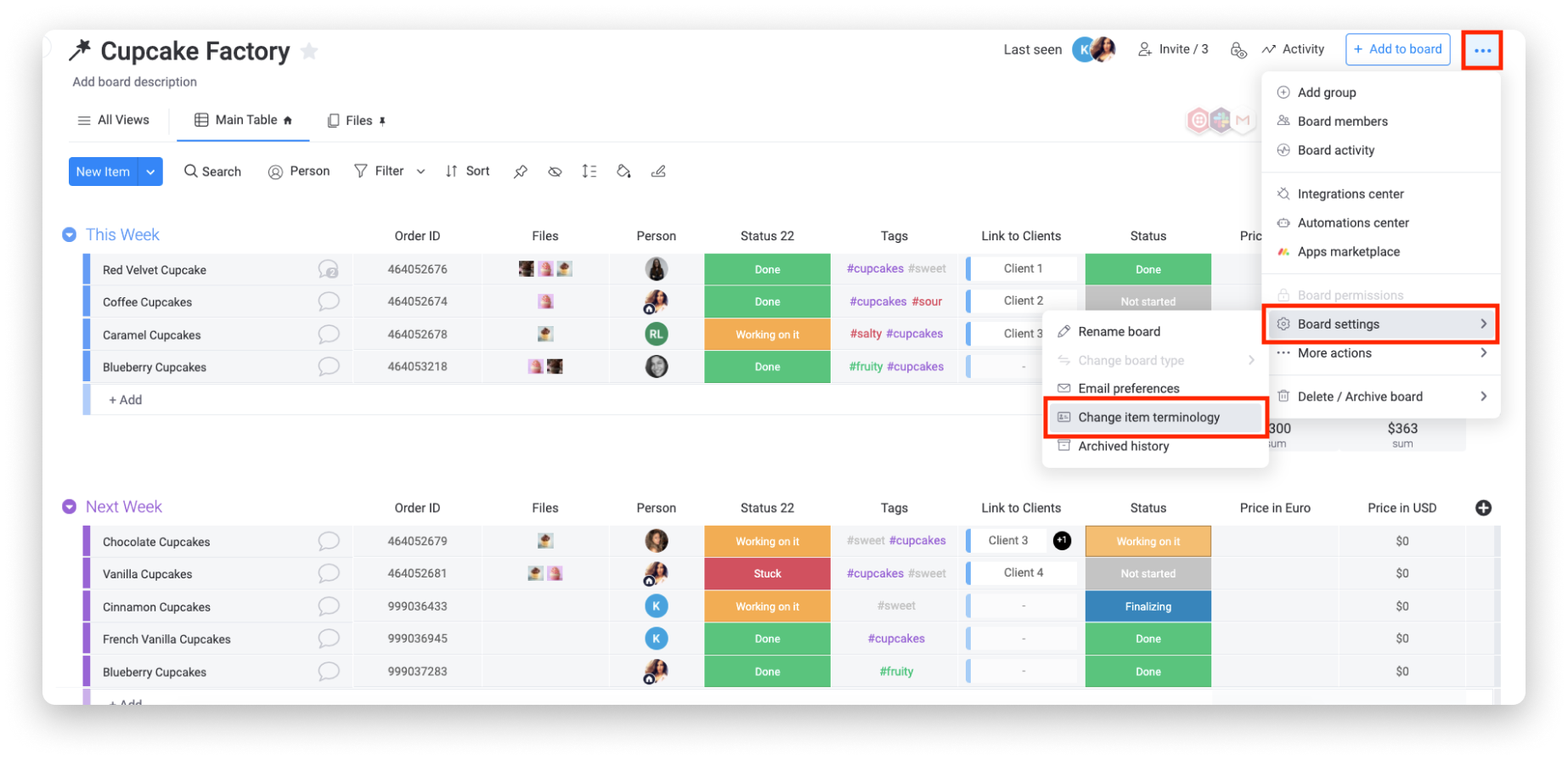1568x760 pixels.
Task: Change Status 22 of Caramel Cupcakes (Working on it)
Action: point(767,335)
